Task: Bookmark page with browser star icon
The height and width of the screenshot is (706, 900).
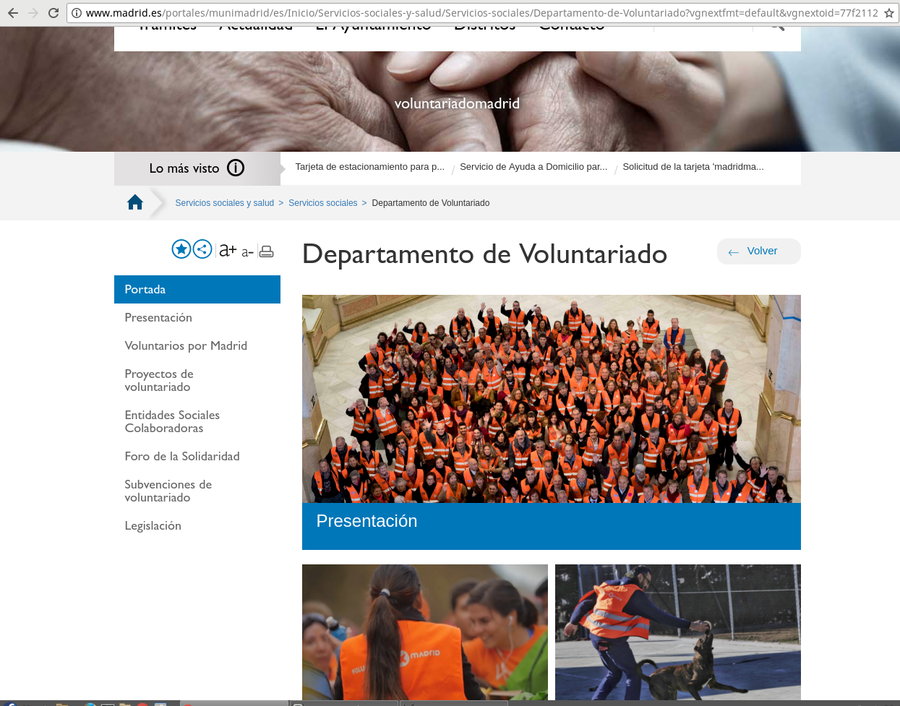Action: [x=889, y=13]
